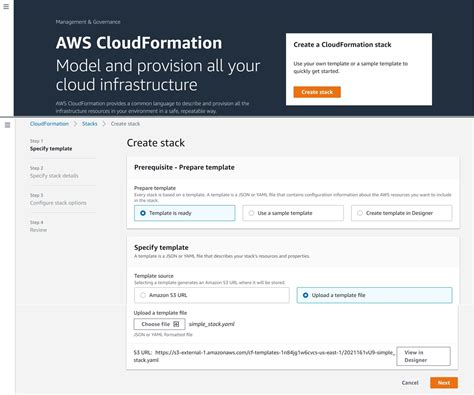
Task: Select Create template in Designer option
Action: pos(402,213)
